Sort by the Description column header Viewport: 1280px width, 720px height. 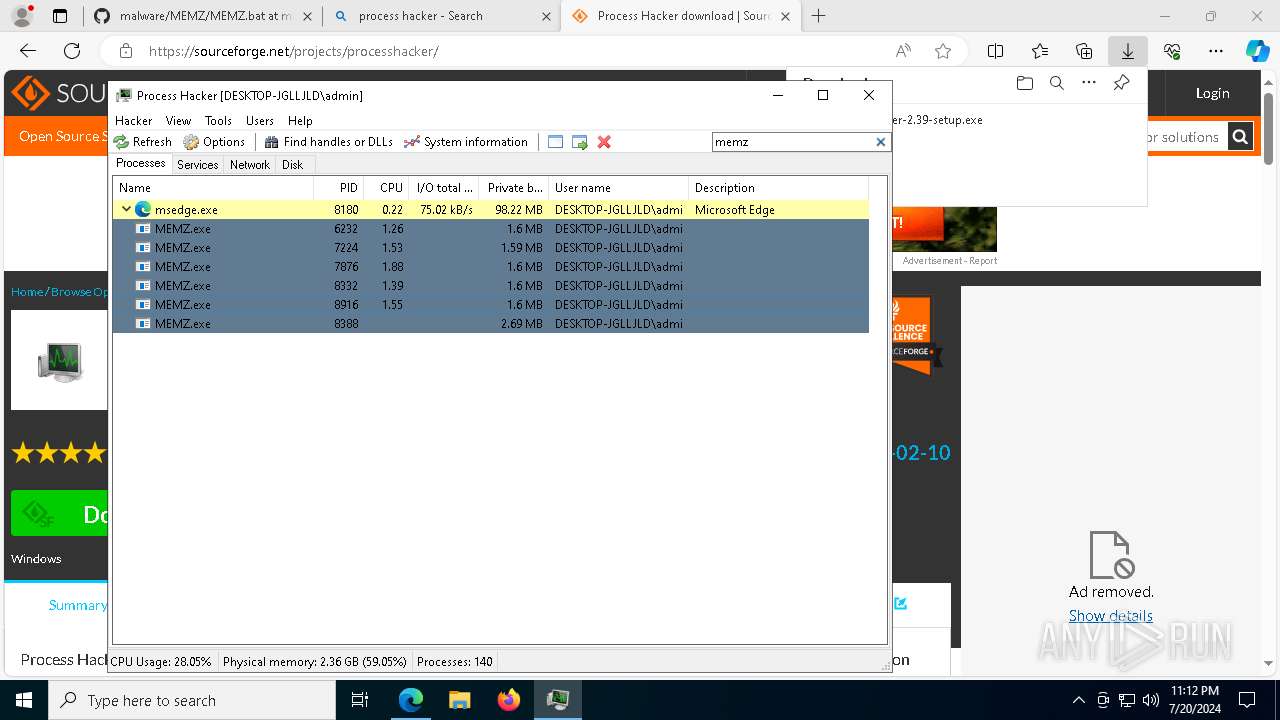[x=778, y=188]
